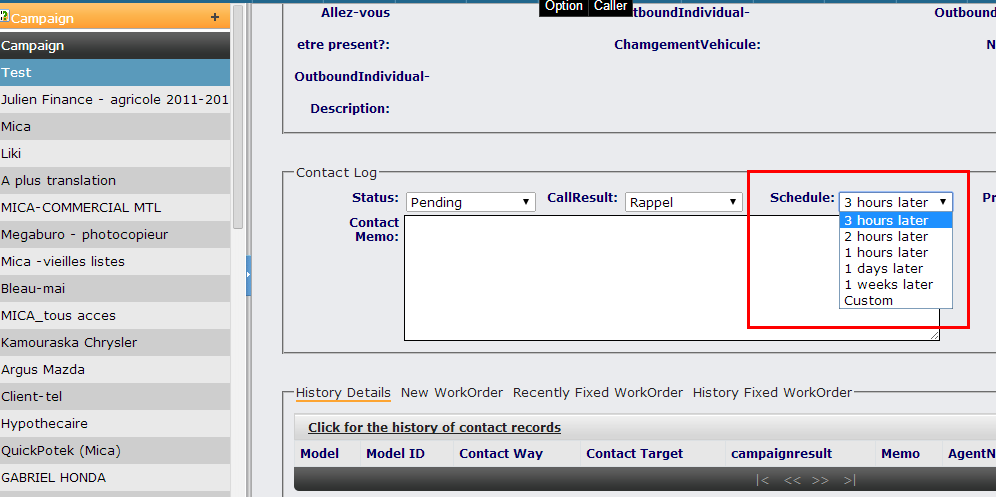Jump to last page of history records

coord(849,481)
